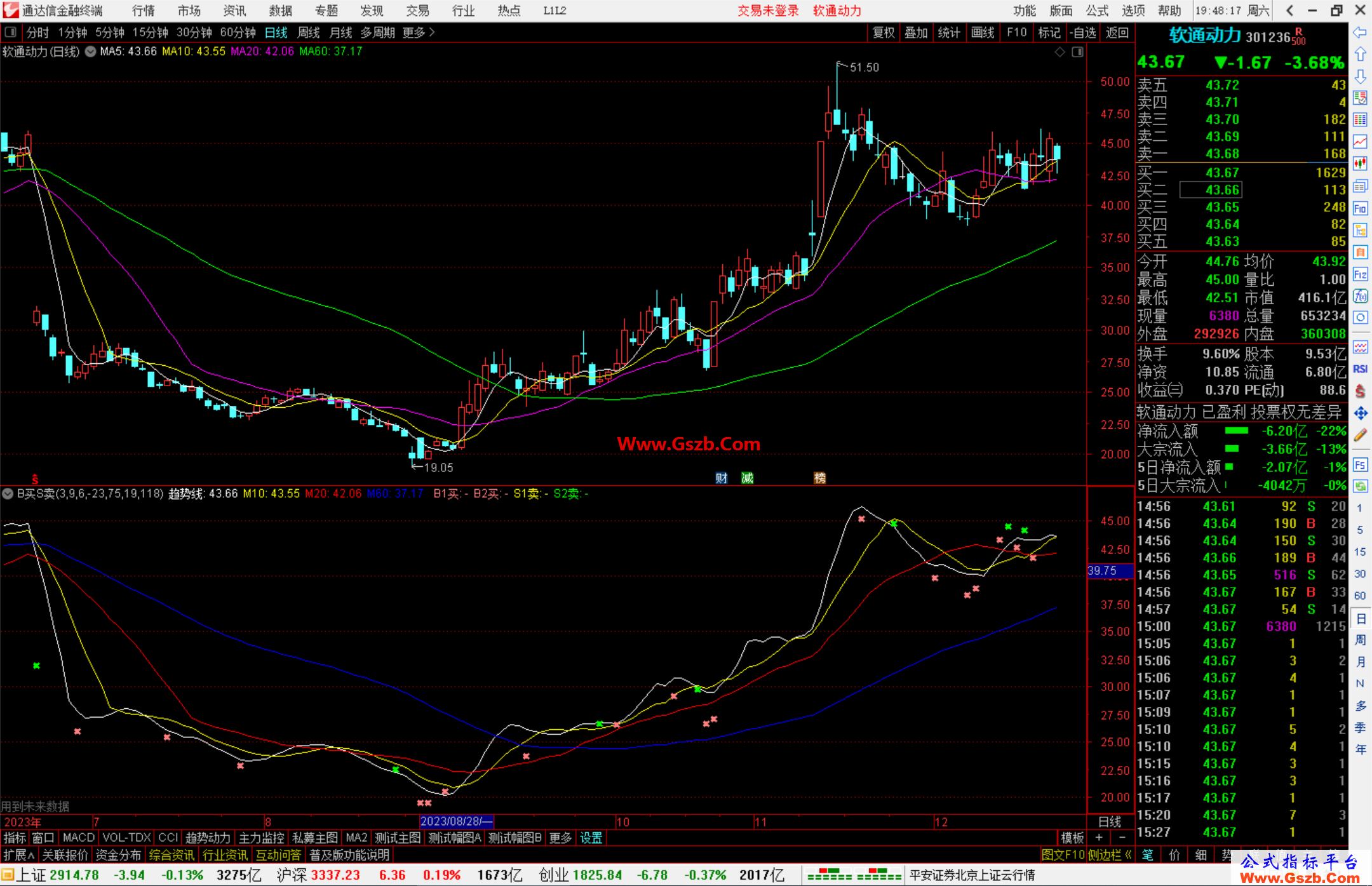Open the tree structure icon in sidebar
This screenshot has width=1372, height=886.
[x=1360, y=230]
